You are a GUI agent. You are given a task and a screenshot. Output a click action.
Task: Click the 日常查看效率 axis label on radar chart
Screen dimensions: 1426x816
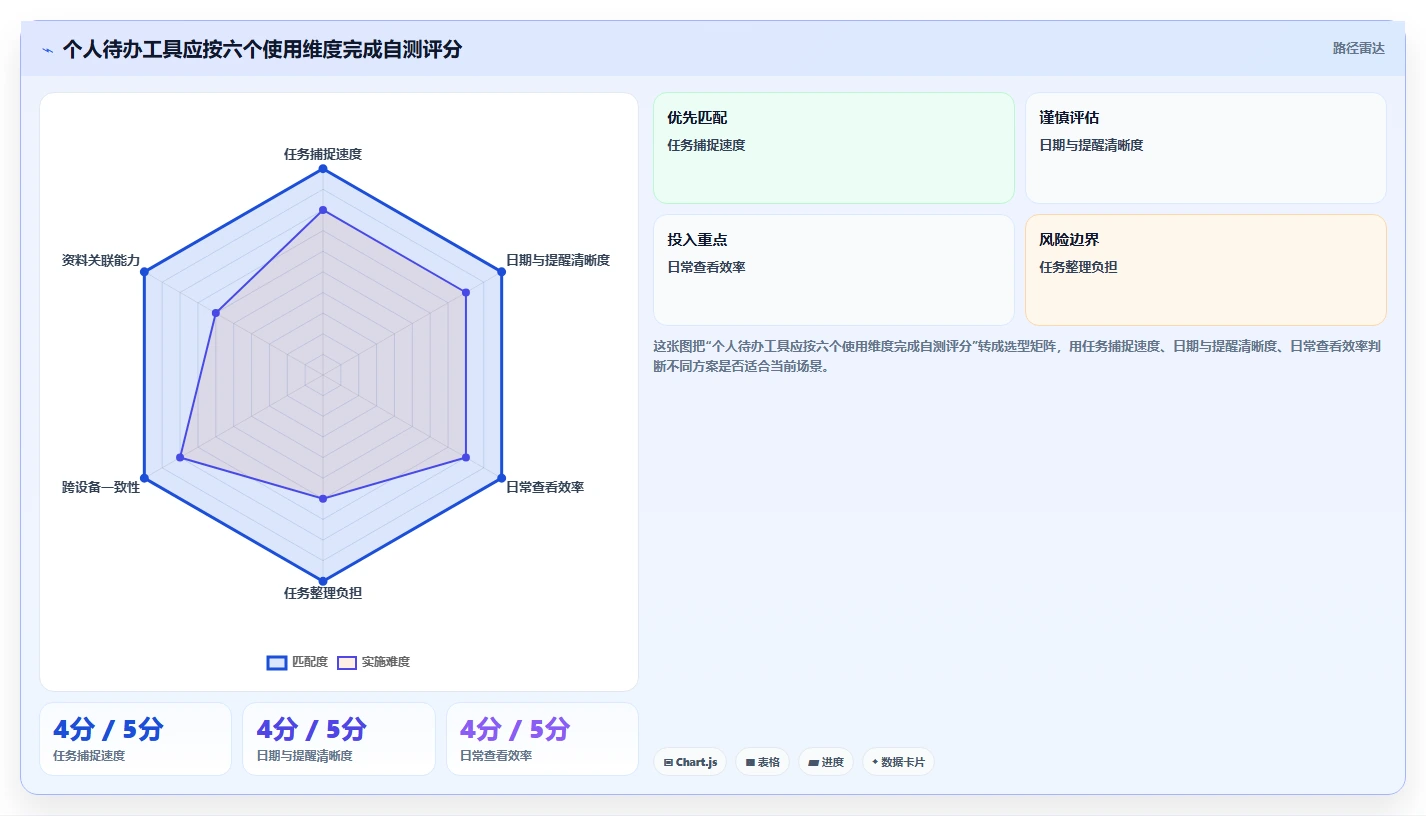(x=545, y=487)
